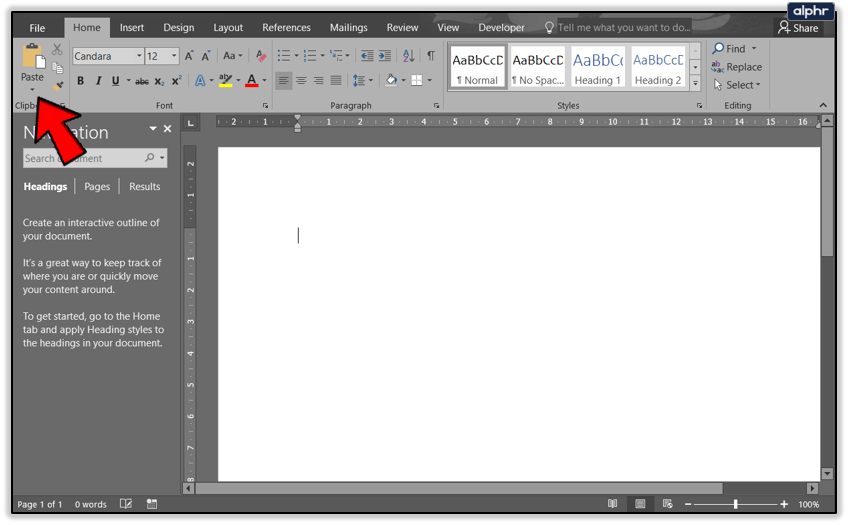Screen dimensions: 848x525
Task: Toggle italic formatting
Action: pyautogui.click(x=98, y=81)
